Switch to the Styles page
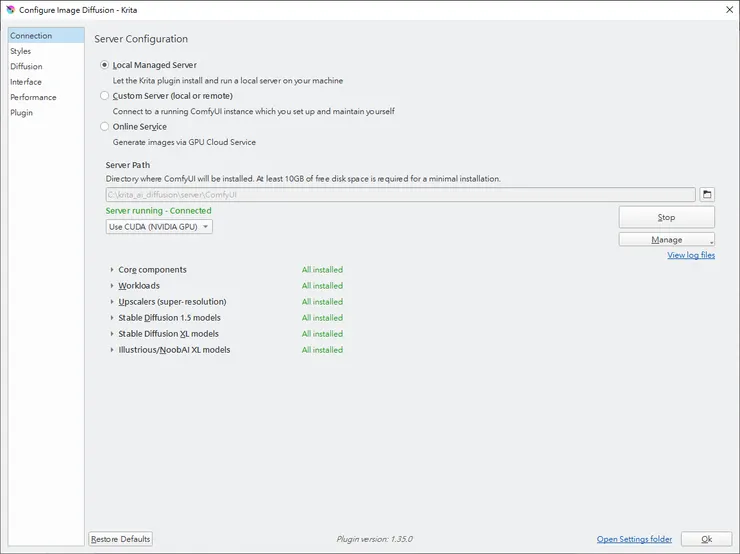 coord(21,51)
